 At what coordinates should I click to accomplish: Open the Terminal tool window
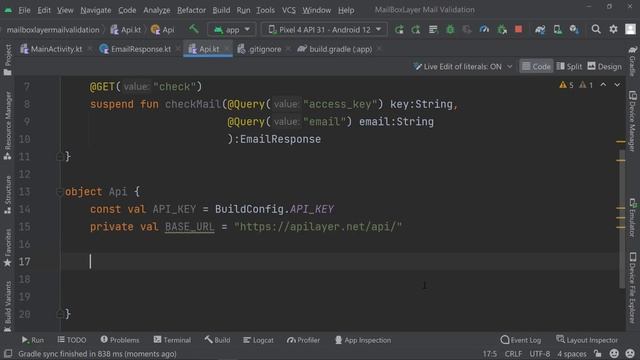coord(172,340)
